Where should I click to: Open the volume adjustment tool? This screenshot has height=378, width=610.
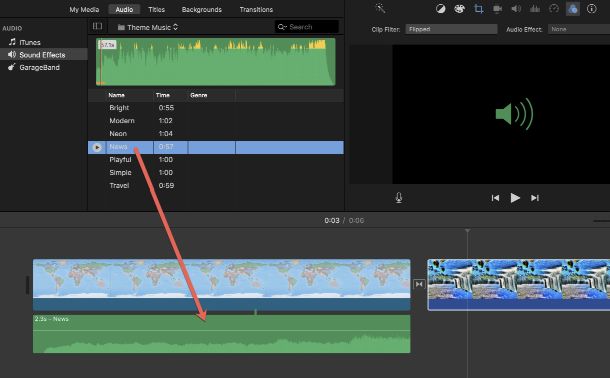click(516, 9)
